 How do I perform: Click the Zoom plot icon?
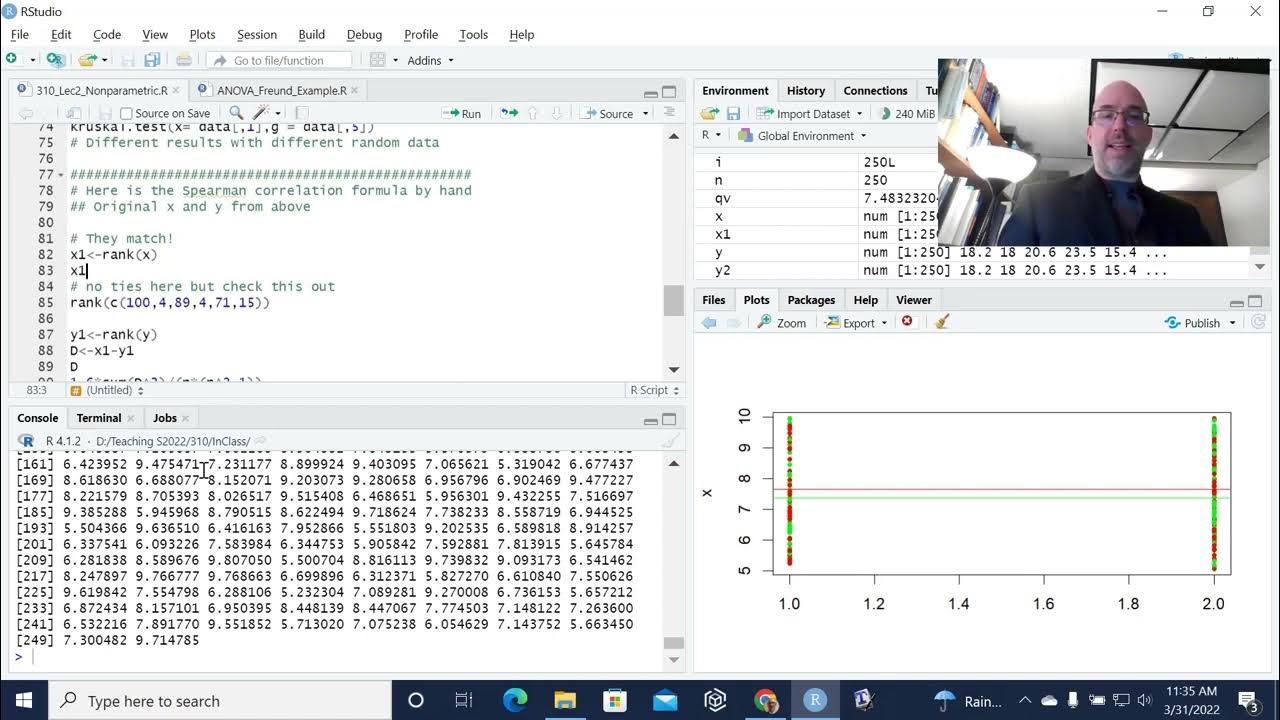pos(781,322)
